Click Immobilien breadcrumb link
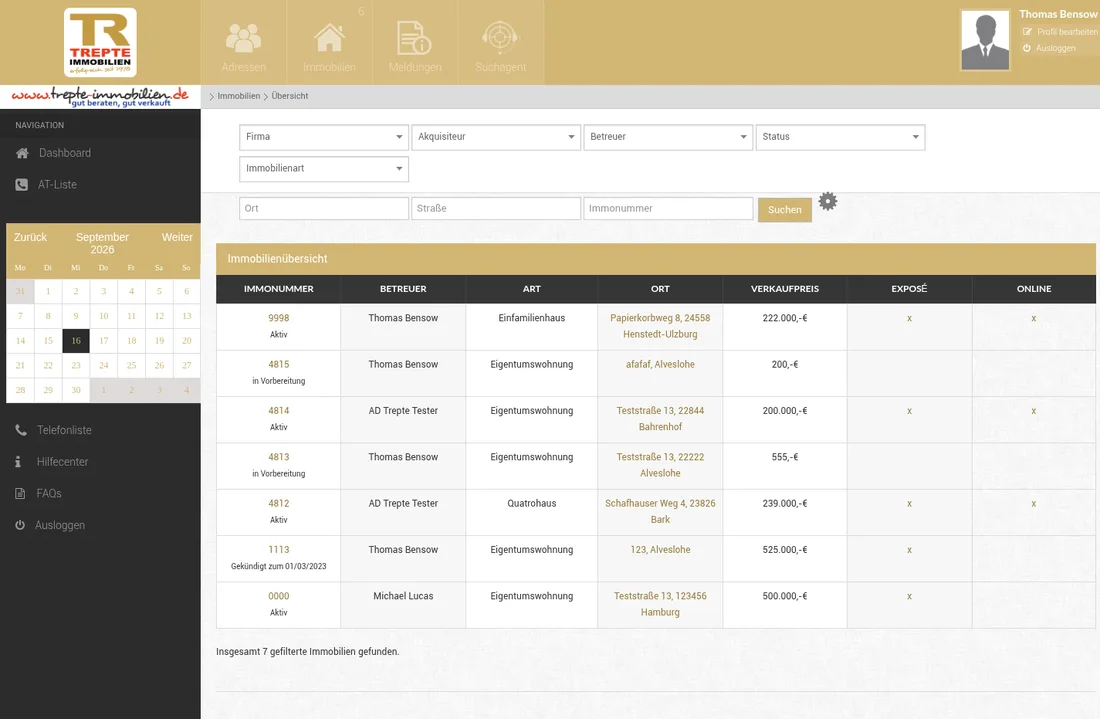 [x=239, y=96]
